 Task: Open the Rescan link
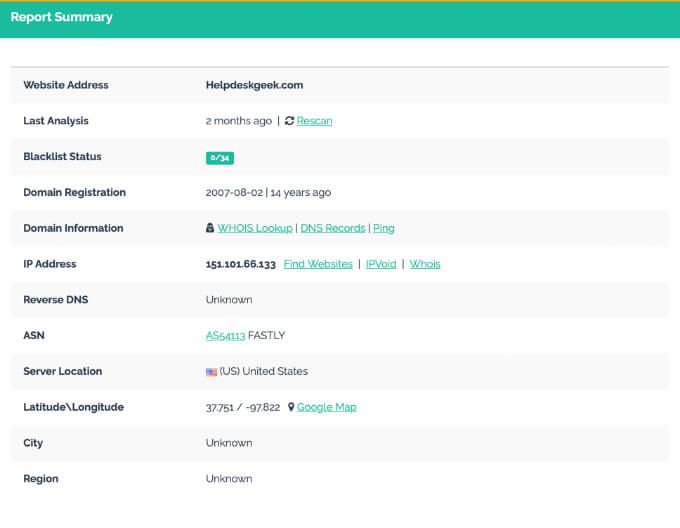[x=314, y=121]
